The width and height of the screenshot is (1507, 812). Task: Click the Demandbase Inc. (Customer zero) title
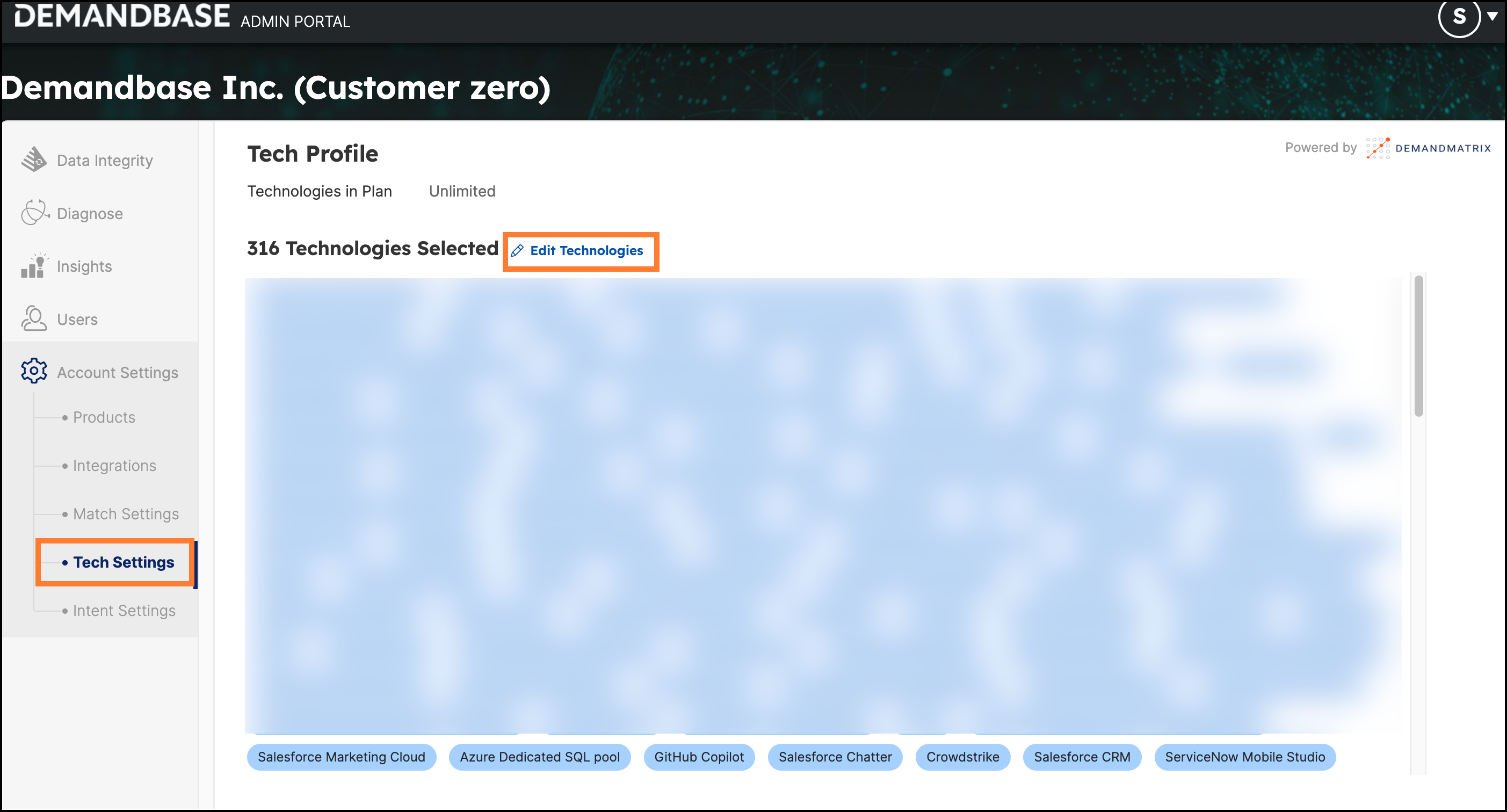coord(276,88)
